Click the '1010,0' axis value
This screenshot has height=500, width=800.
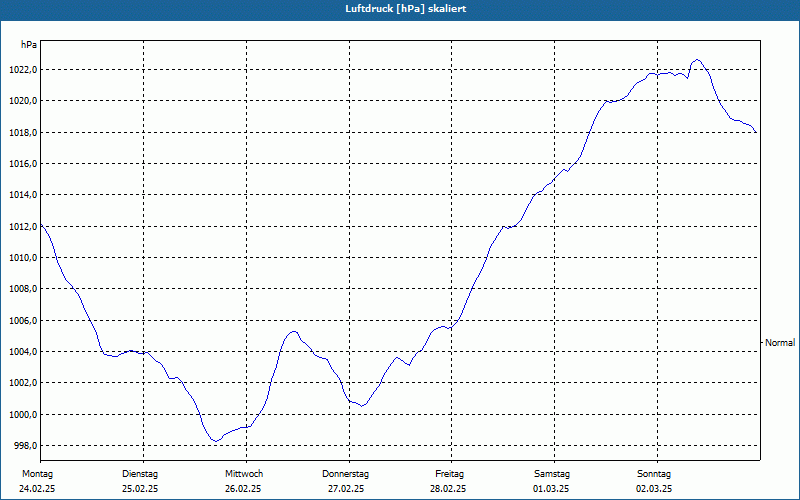click(x=23, y=258)
